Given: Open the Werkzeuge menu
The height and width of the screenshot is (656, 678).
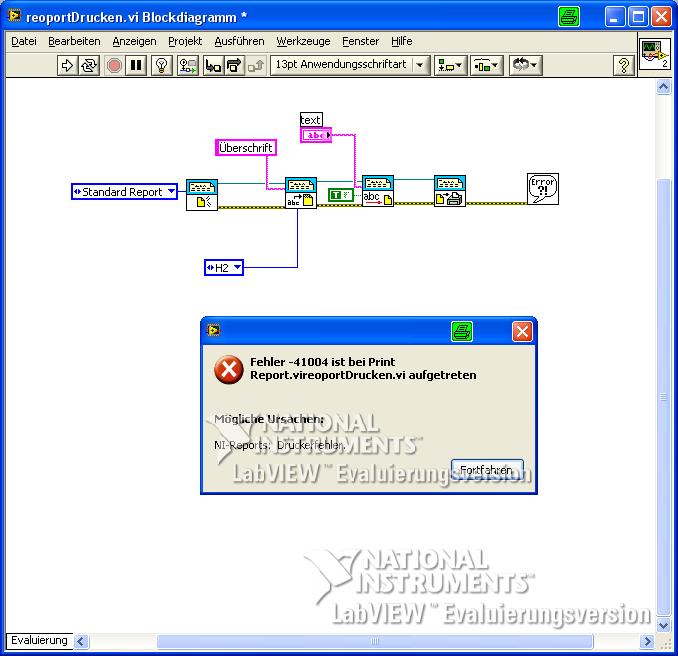Looking at the screenshot, I should (x=303, y=42).
